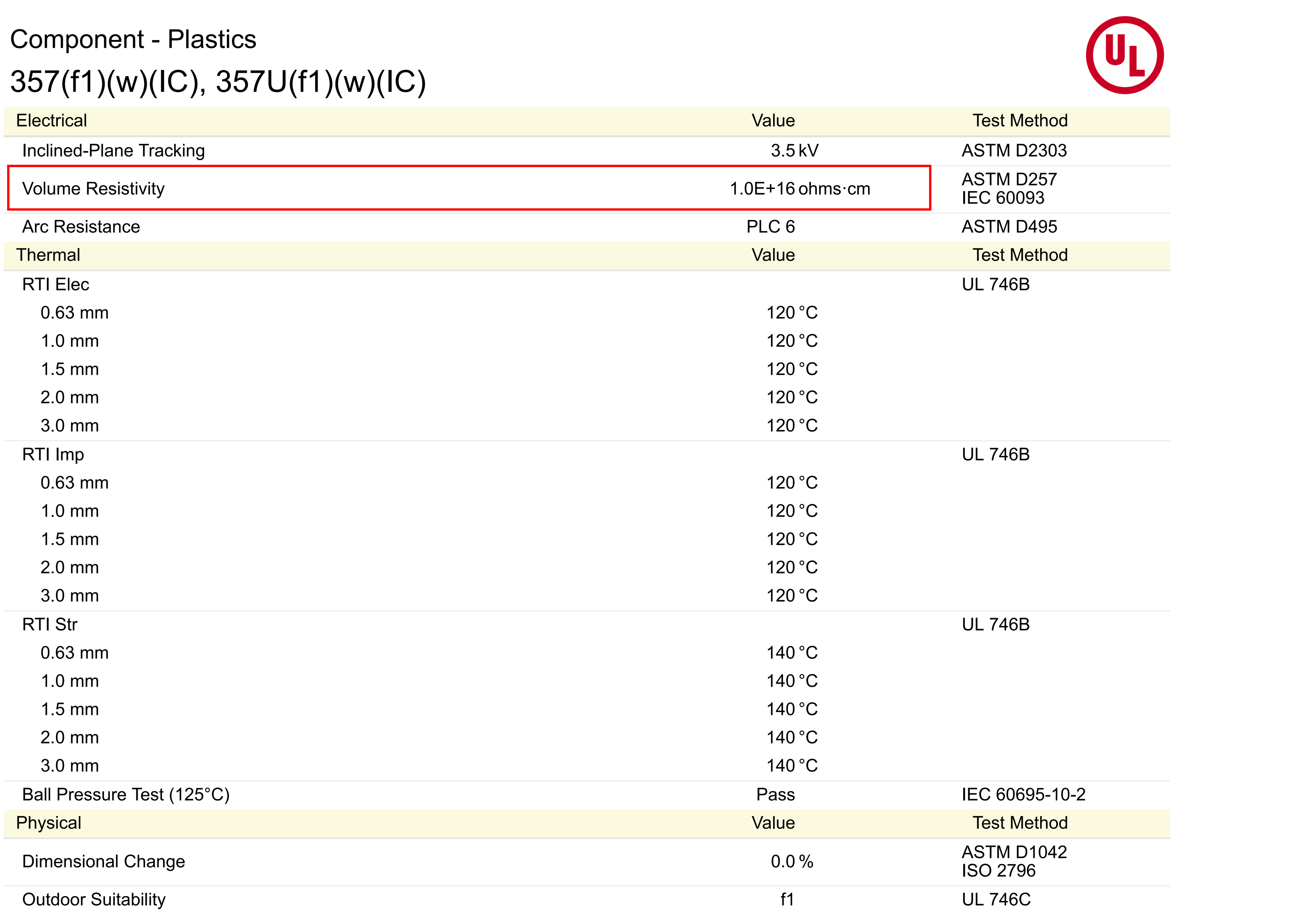Click 2.0 mm under RTI Str
Image resolution: width=1307 pixels, height=924 pixels.
click(x=69, y=737)
